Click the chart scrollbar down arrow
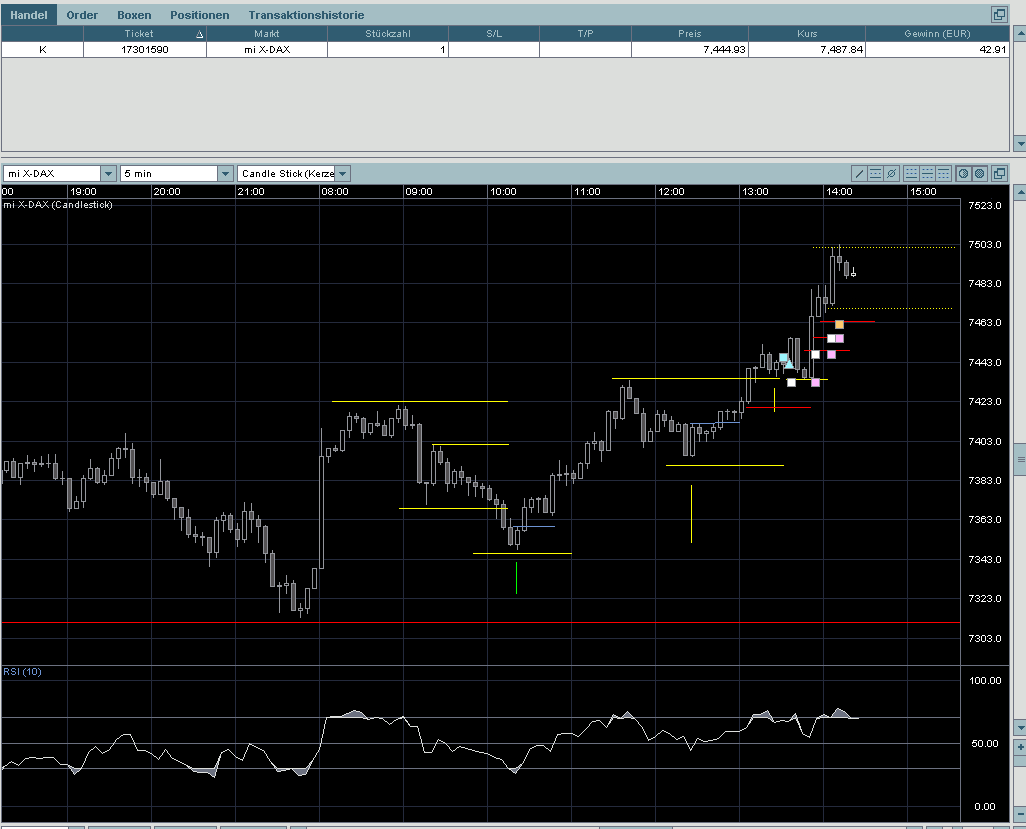Screen dimensions: 1026x829 pos(1019,728)
